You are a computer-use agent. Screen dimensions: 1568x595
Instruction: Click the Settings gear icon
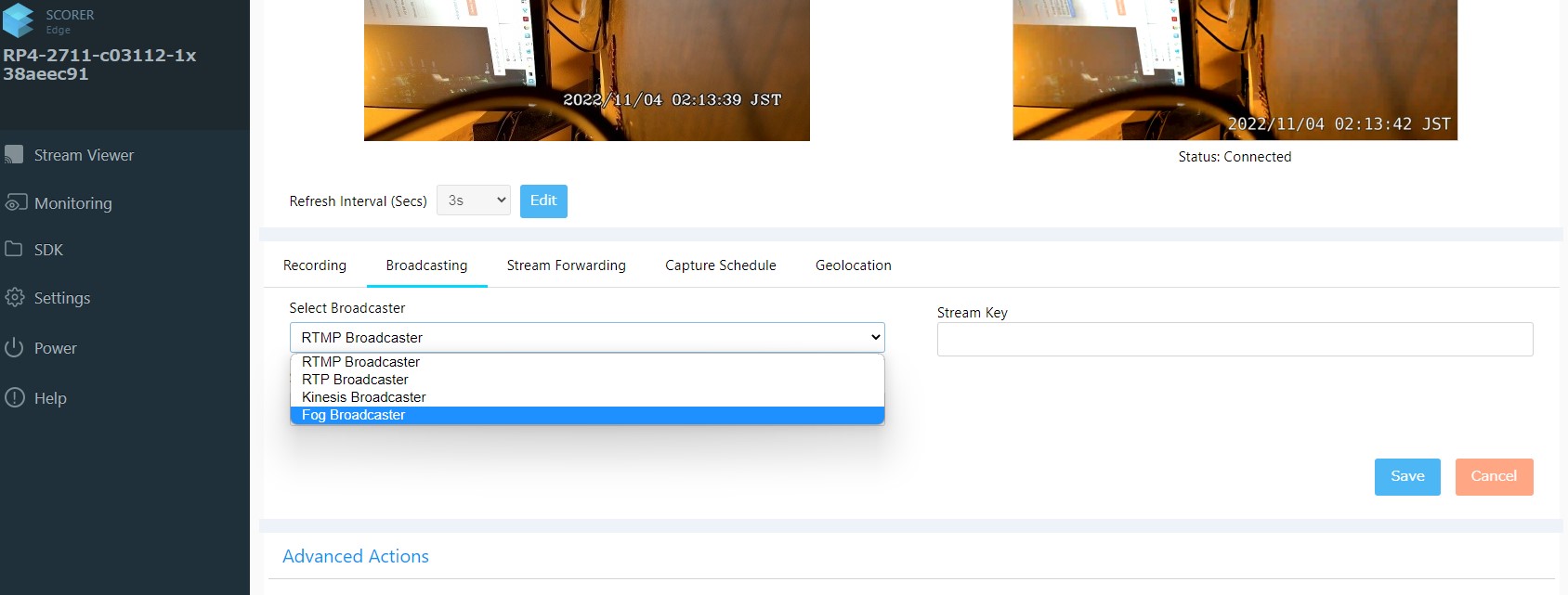point(15,298)
